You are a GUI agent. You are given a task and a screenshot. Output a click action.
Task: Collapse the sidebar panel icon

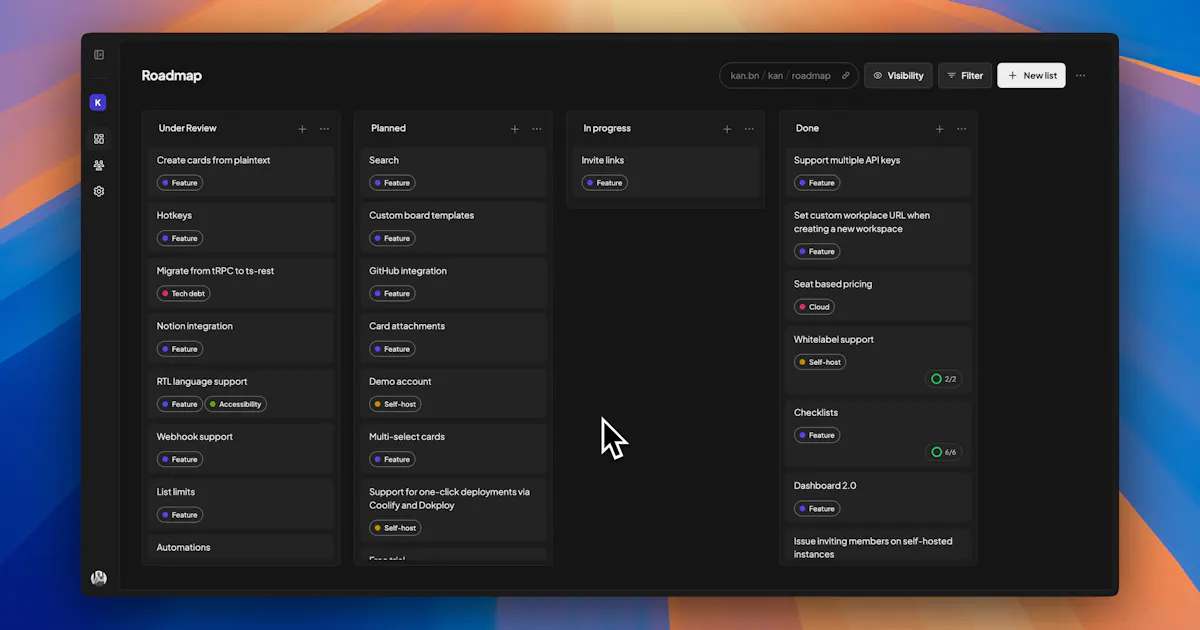point(99,55)
